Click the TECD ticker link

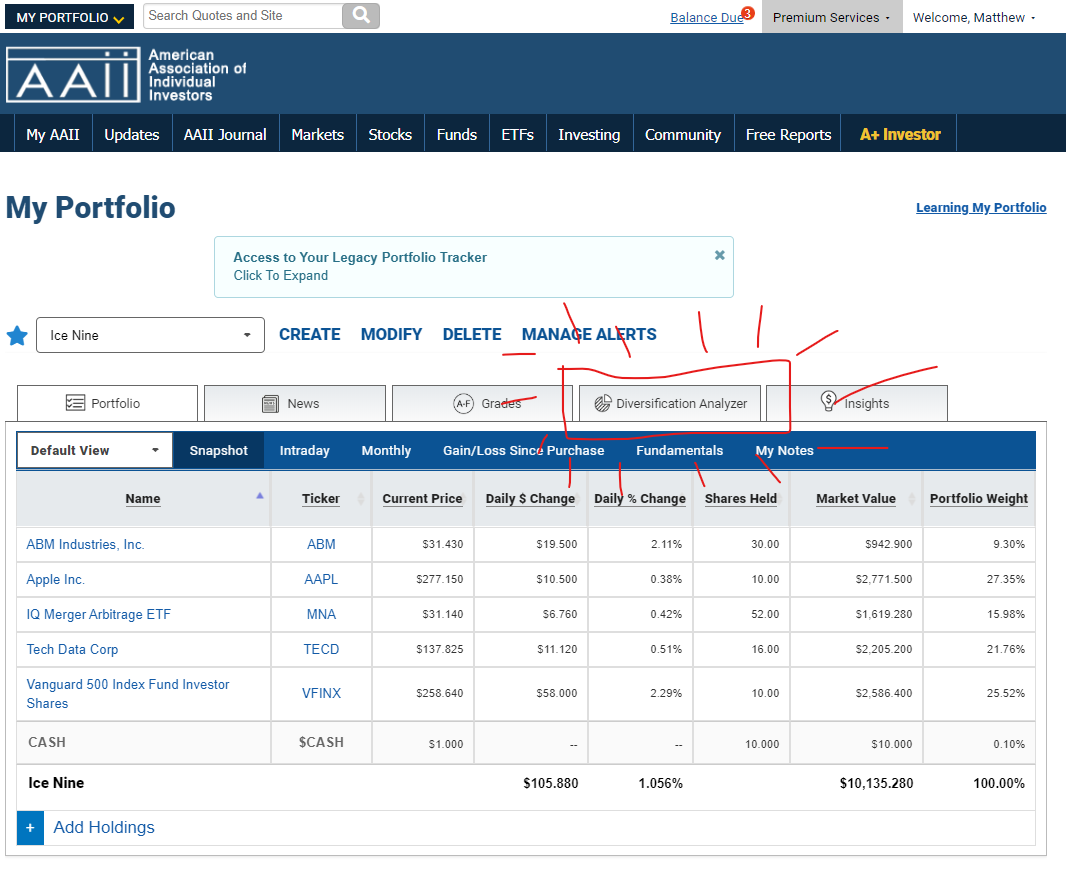[321, 649]
